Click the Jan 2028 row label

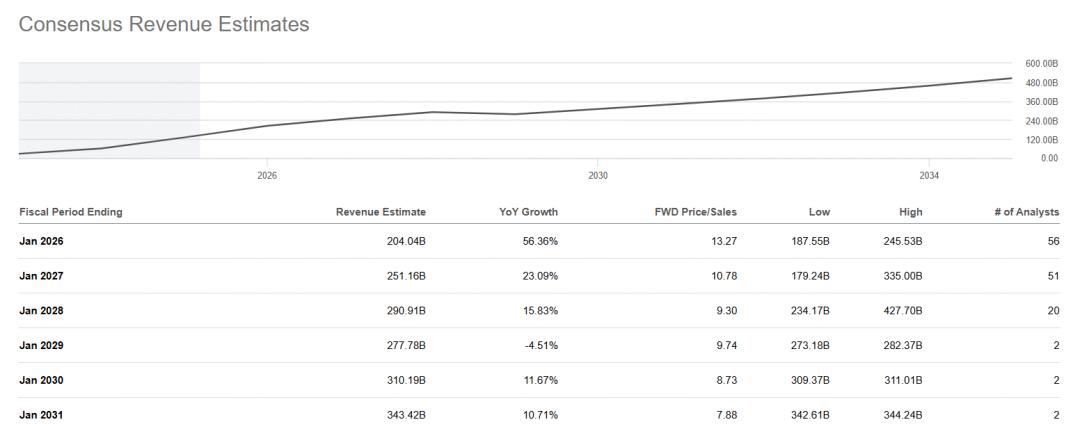coord(39,311)
